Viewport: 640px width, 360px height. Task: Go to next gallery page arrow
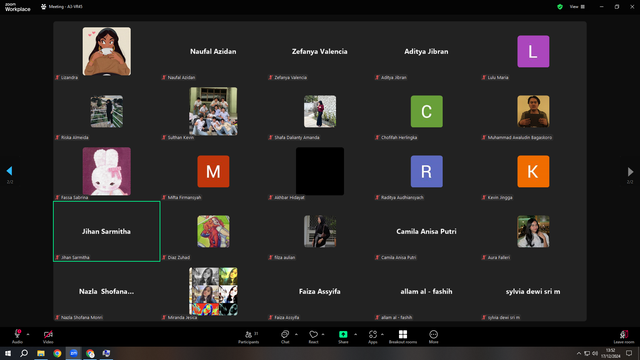(630, 171)
